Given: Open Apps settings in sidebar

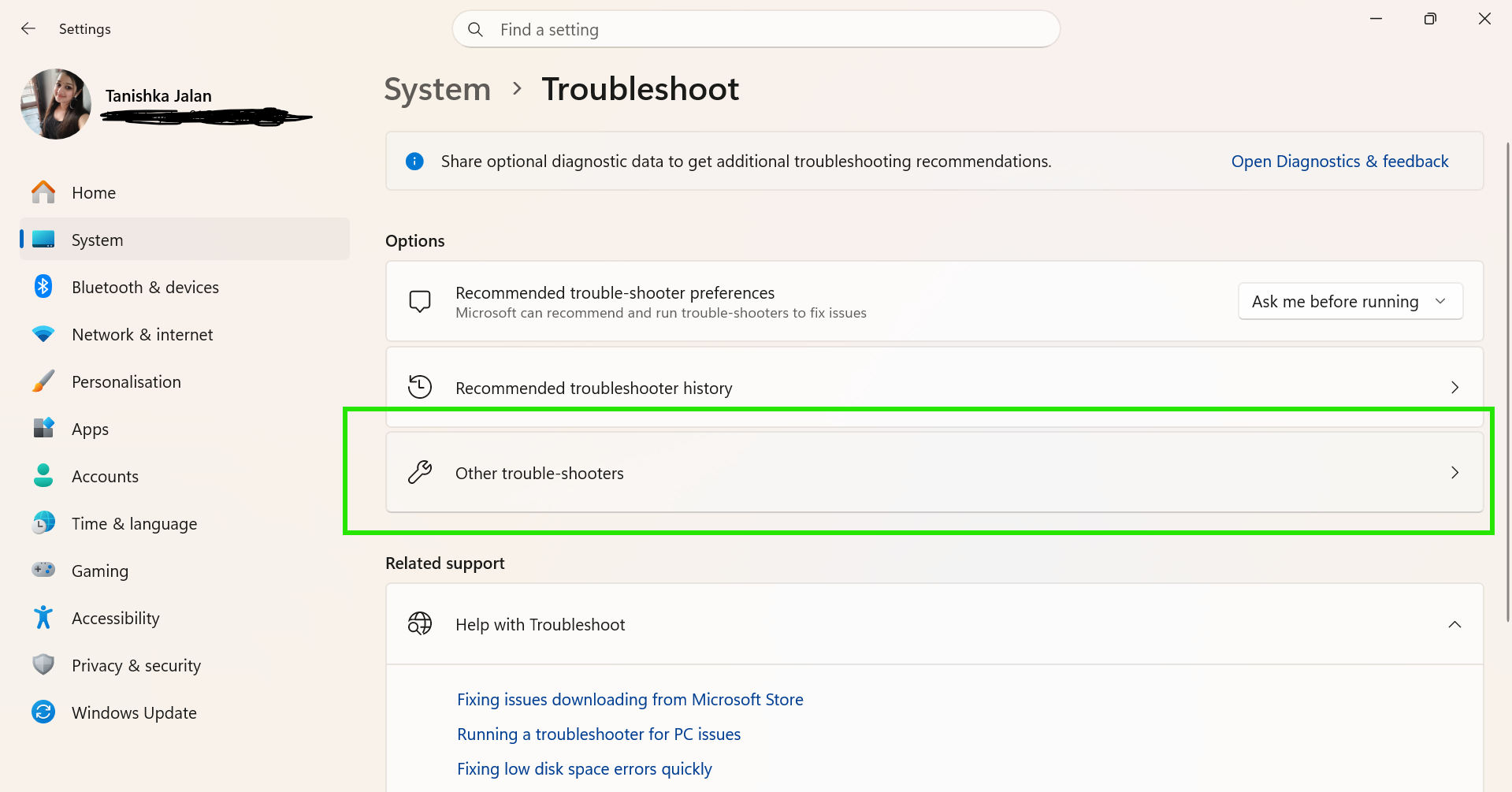Looking at the screenshot, I should click(184, 429).
